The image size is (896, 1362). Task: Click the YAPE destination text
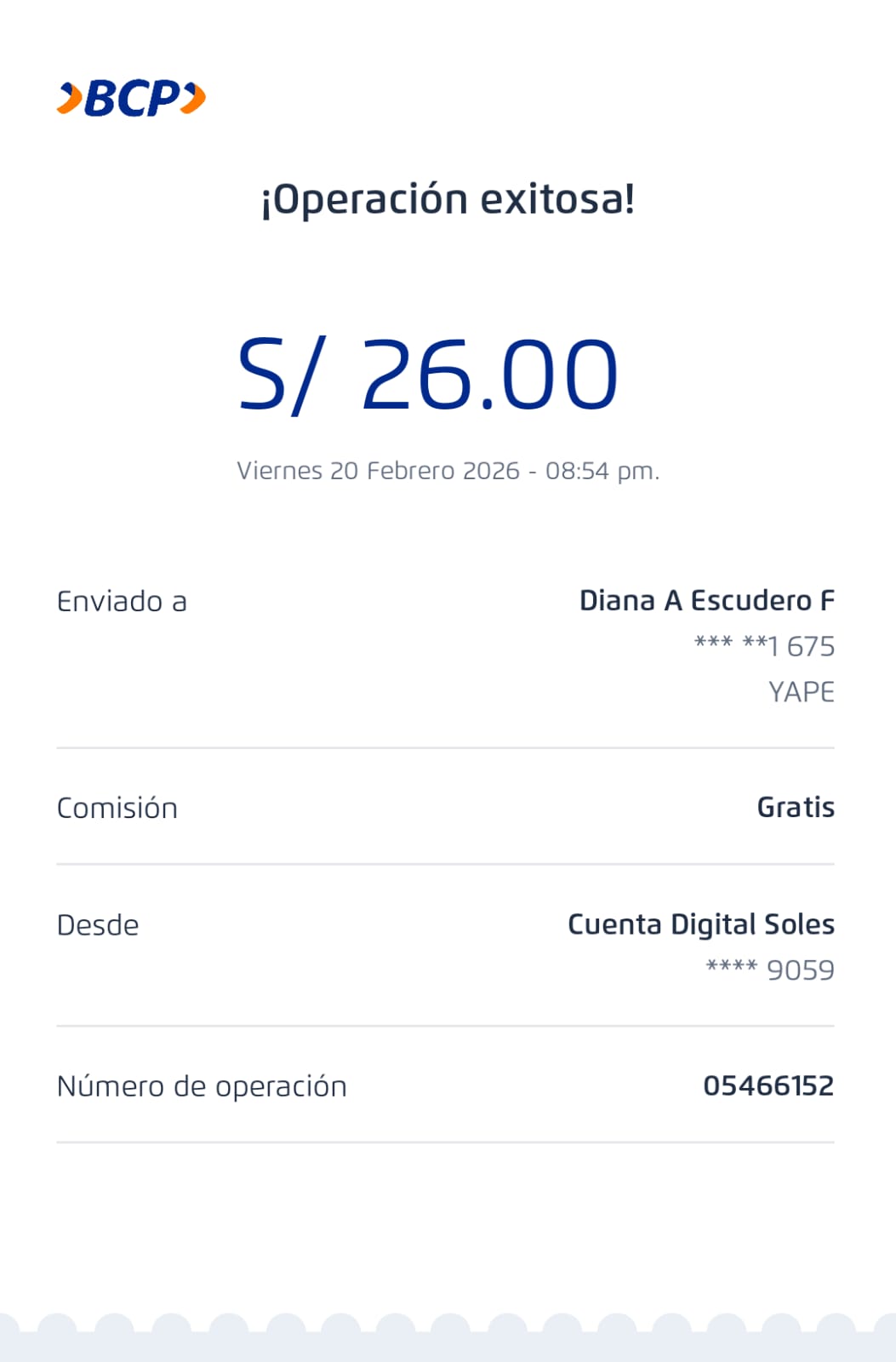[801, 692]
